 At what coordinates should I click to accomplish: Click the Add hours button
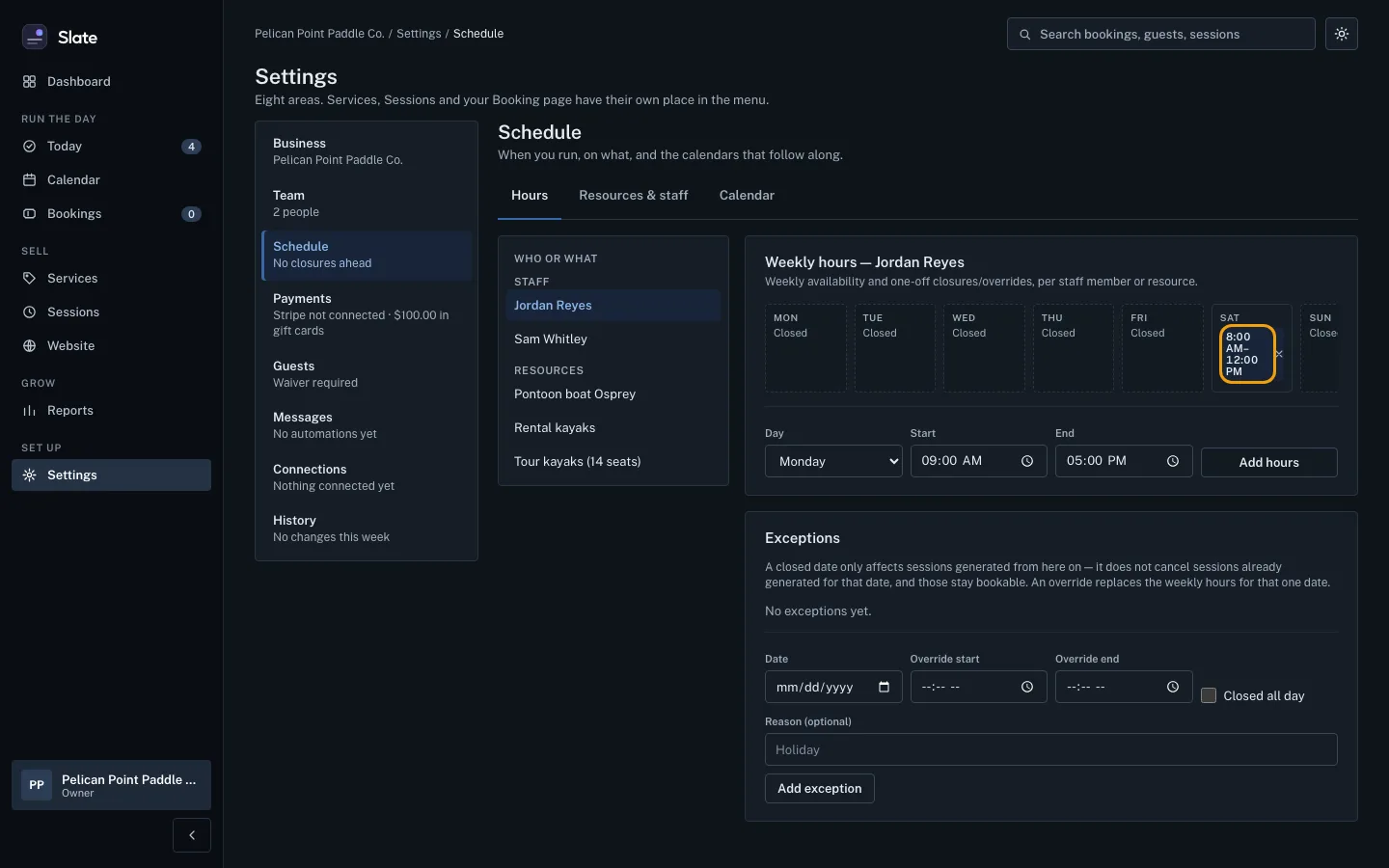pyautogui.click(x=1268, y=462)
